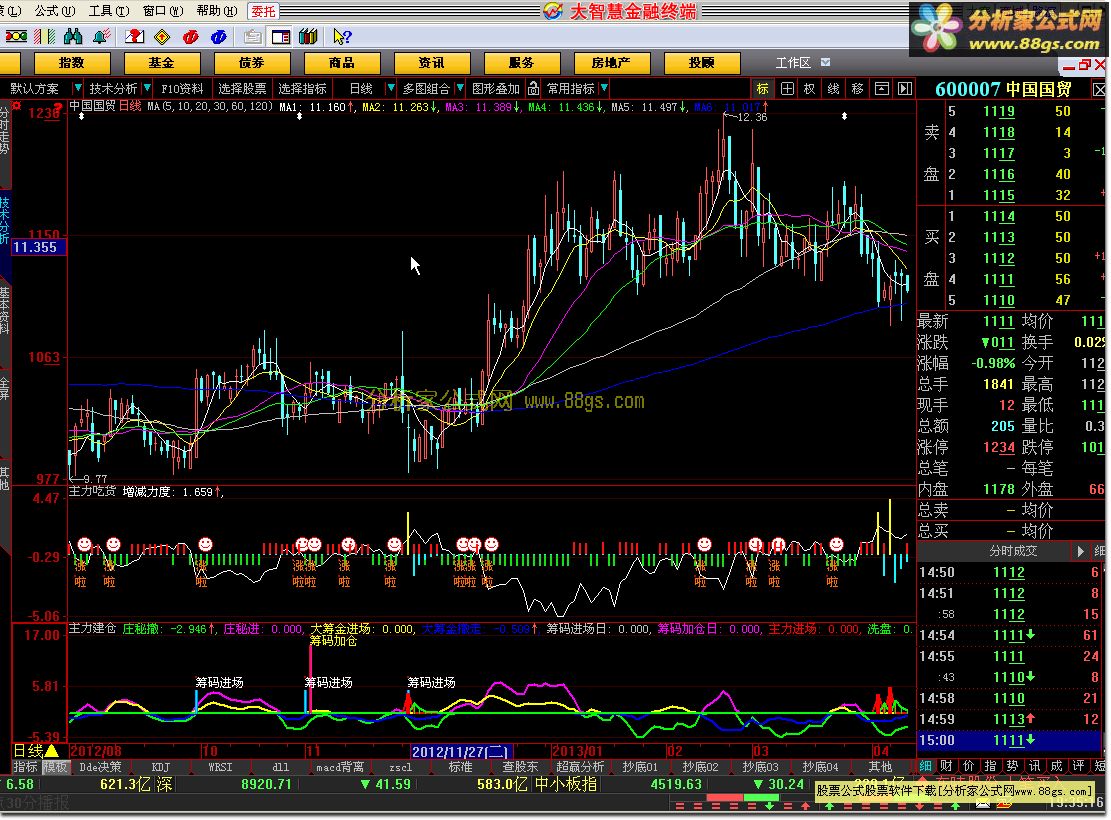This screenshot has width=1111, height=820.
Task: Click the 服务 yellow button
Action: point(521,63)
